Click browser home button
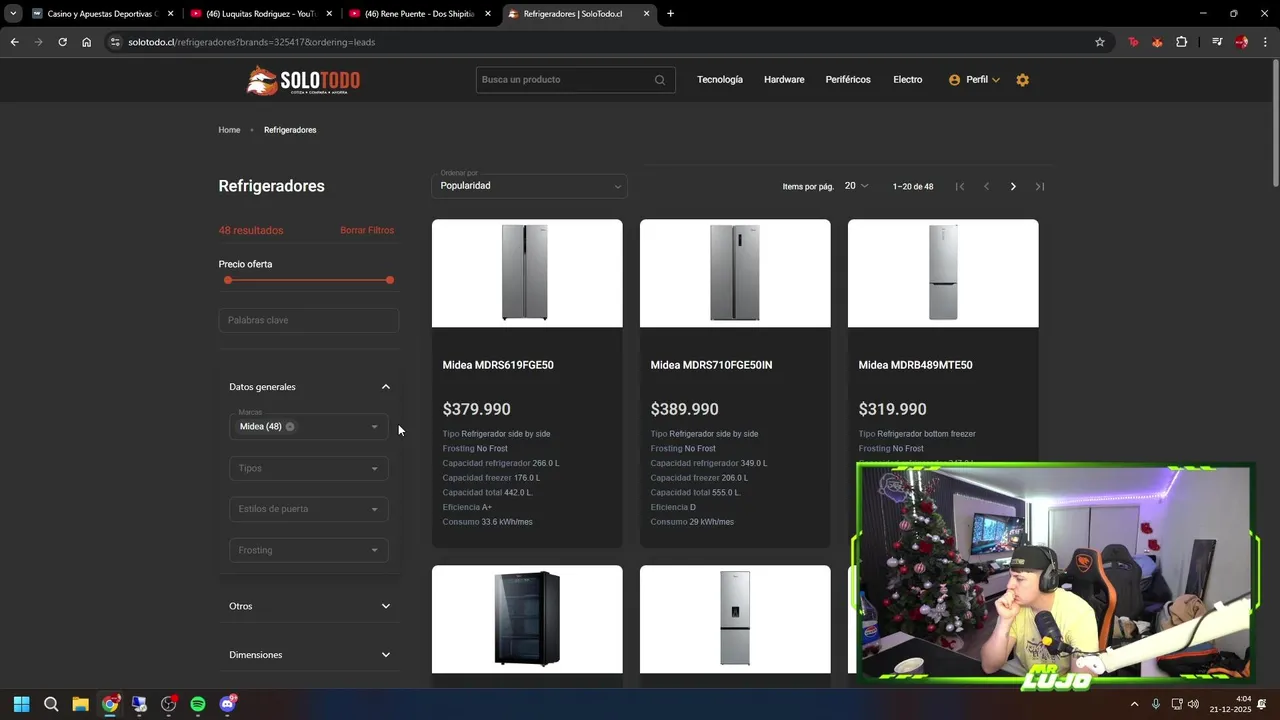The height and width of the screenshot is (720, 1280). pos(86,42)
